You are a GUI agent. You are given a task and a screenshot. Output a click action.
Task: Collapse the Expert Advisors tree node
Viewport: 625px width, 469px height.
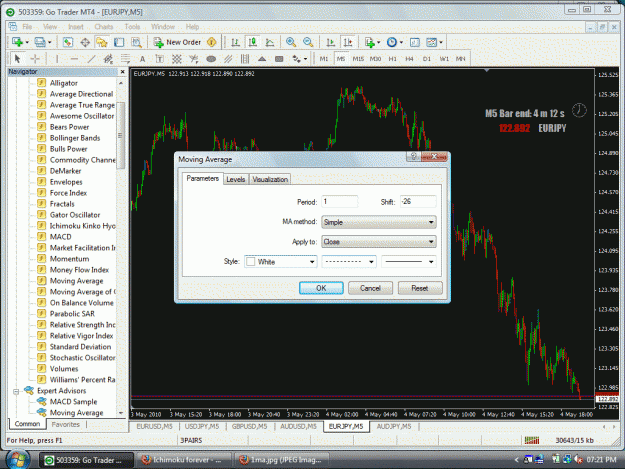[x=16, y=391]
